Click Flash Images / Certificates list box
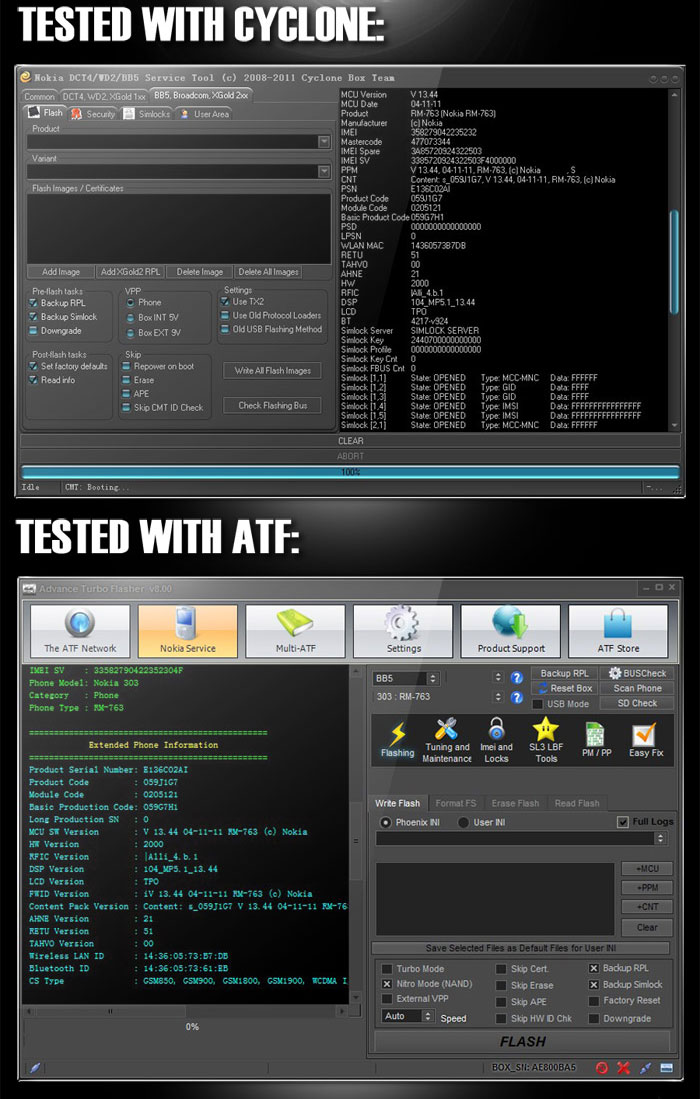This screenshot has width=700, height=1099. (x=179, y=228)
